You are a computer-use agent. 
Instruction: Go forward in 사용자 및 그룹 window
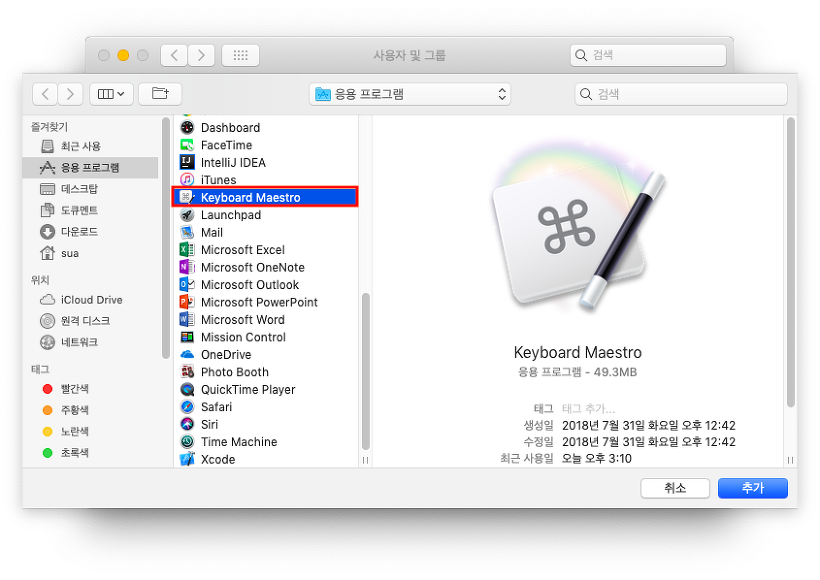tap(201, 55)
